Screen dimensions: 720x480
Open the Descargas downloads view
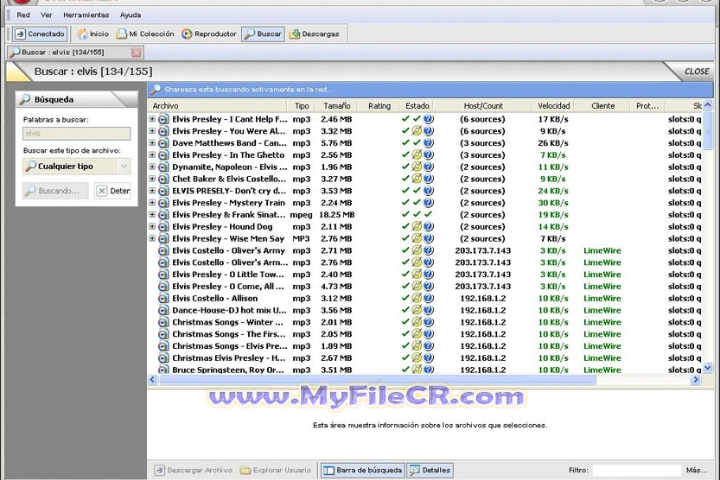coord(314,34)
